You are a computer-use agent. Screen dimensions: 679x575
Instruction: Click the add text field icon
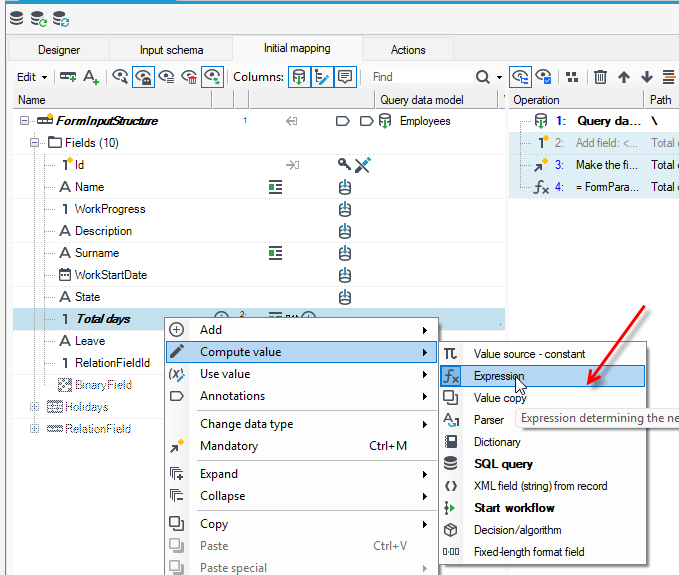click(91, 77)
